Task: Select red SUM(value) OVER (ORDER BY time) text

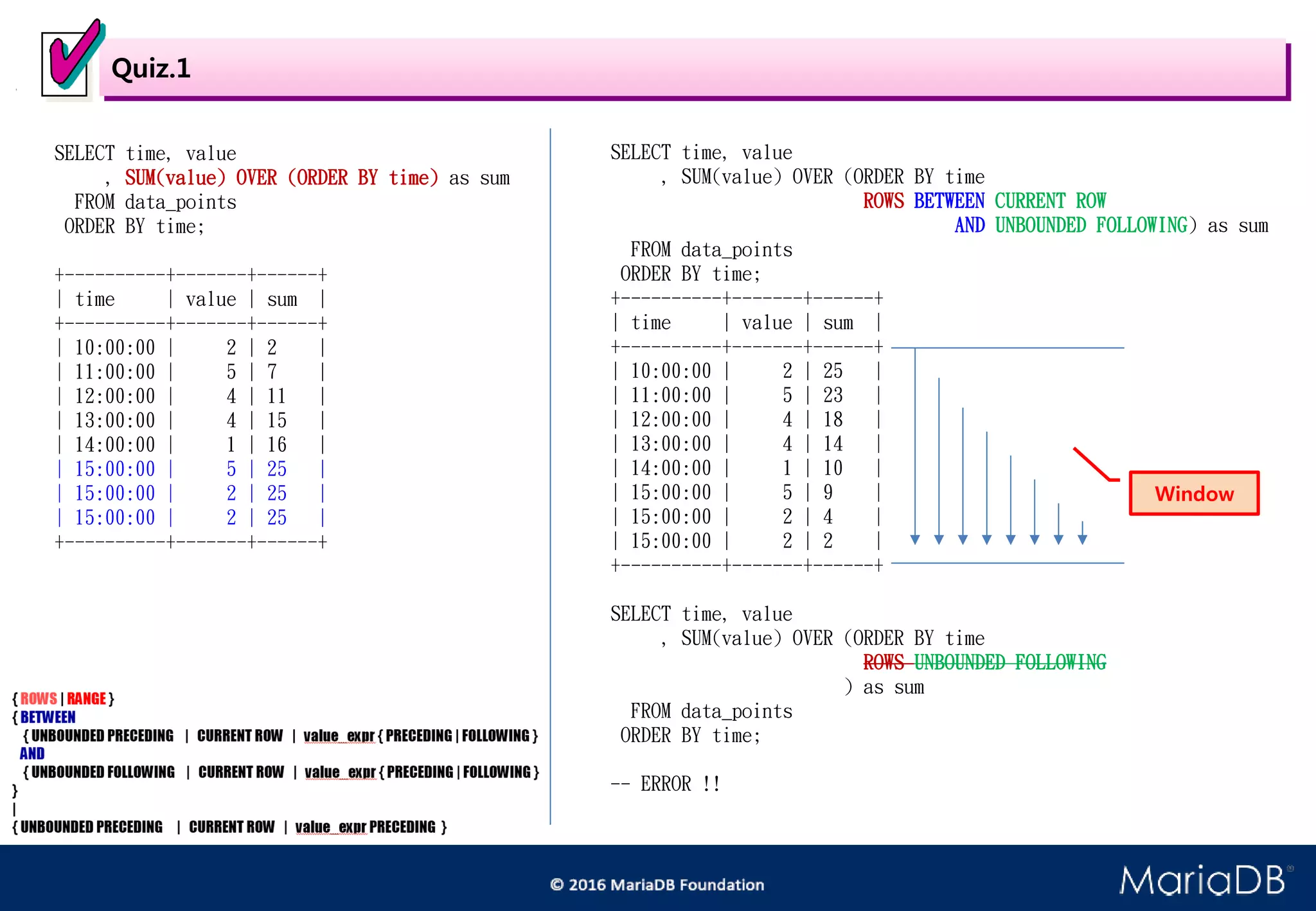Action: pyautogui.click(x=281, y=177)
